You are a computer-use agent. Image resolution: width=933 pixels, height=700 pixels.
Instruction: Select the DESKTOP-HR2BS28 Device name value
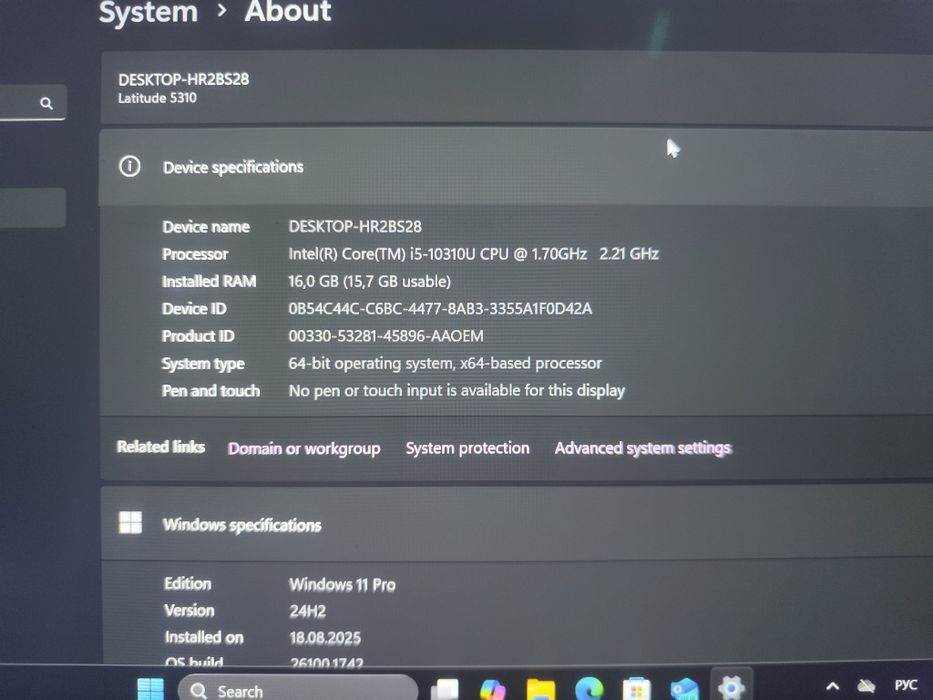click(355, 226)
